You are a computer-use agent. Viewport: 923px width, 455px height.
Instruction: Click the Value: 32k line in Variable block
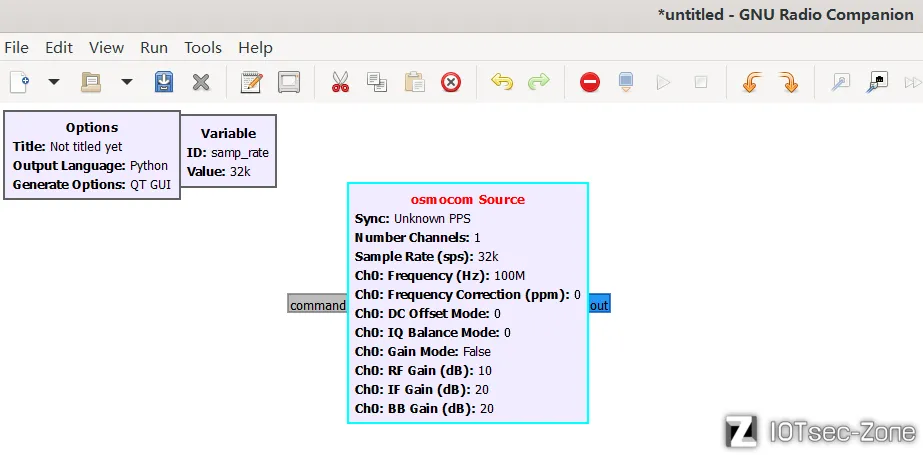[x=218, y=172]
